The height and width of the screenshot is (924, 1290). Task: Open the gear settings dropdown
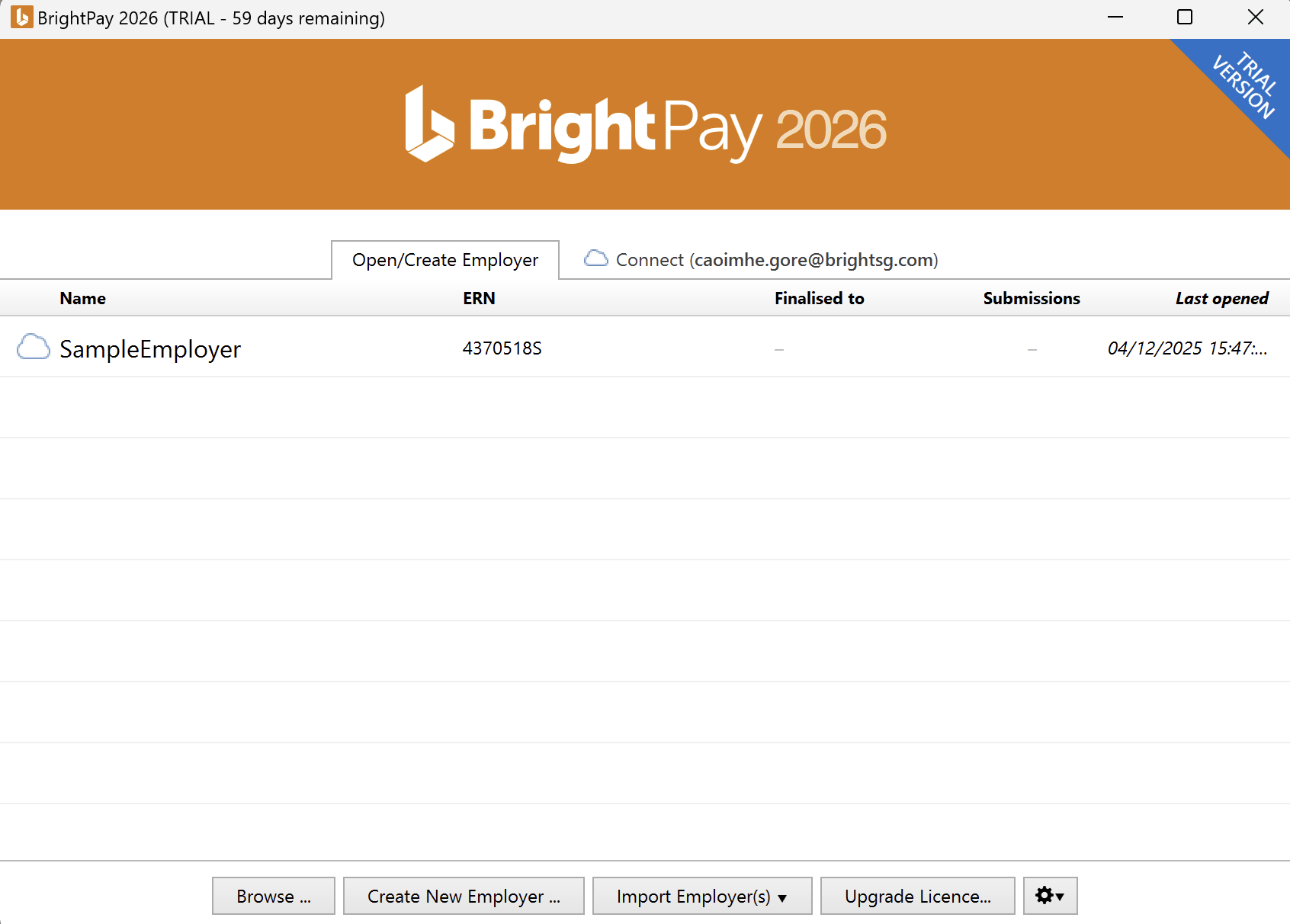pos(1049,896)
